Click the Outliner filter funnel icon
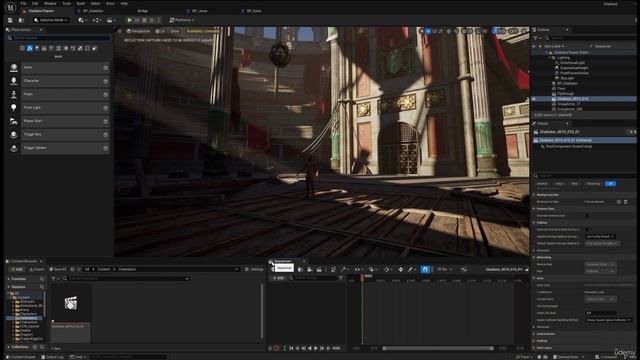Screen dimensions: 640x360 [x=536, y=38]
